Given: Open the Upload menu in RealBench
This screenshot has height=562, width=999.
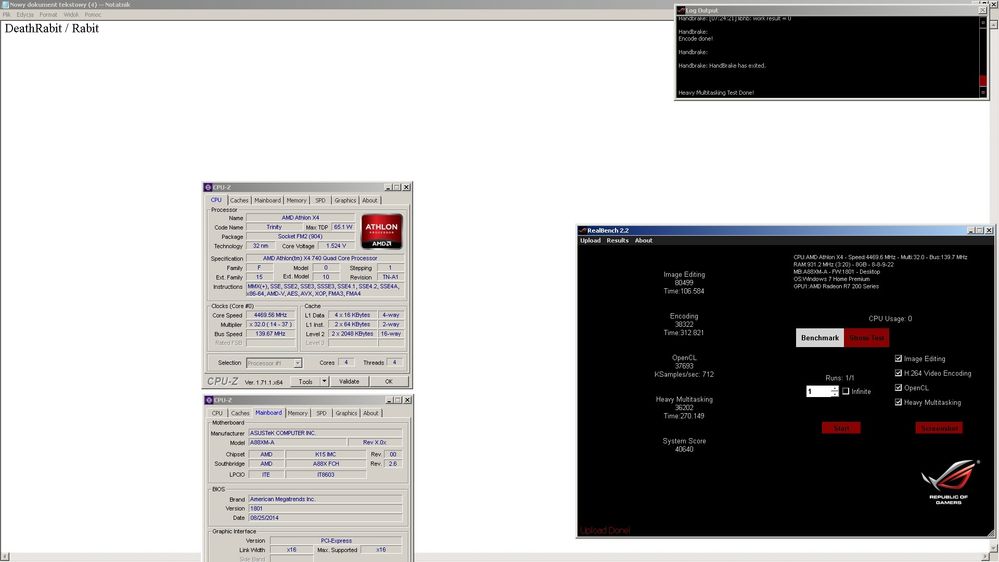Looking at the screenshot, I should [591, 240].
